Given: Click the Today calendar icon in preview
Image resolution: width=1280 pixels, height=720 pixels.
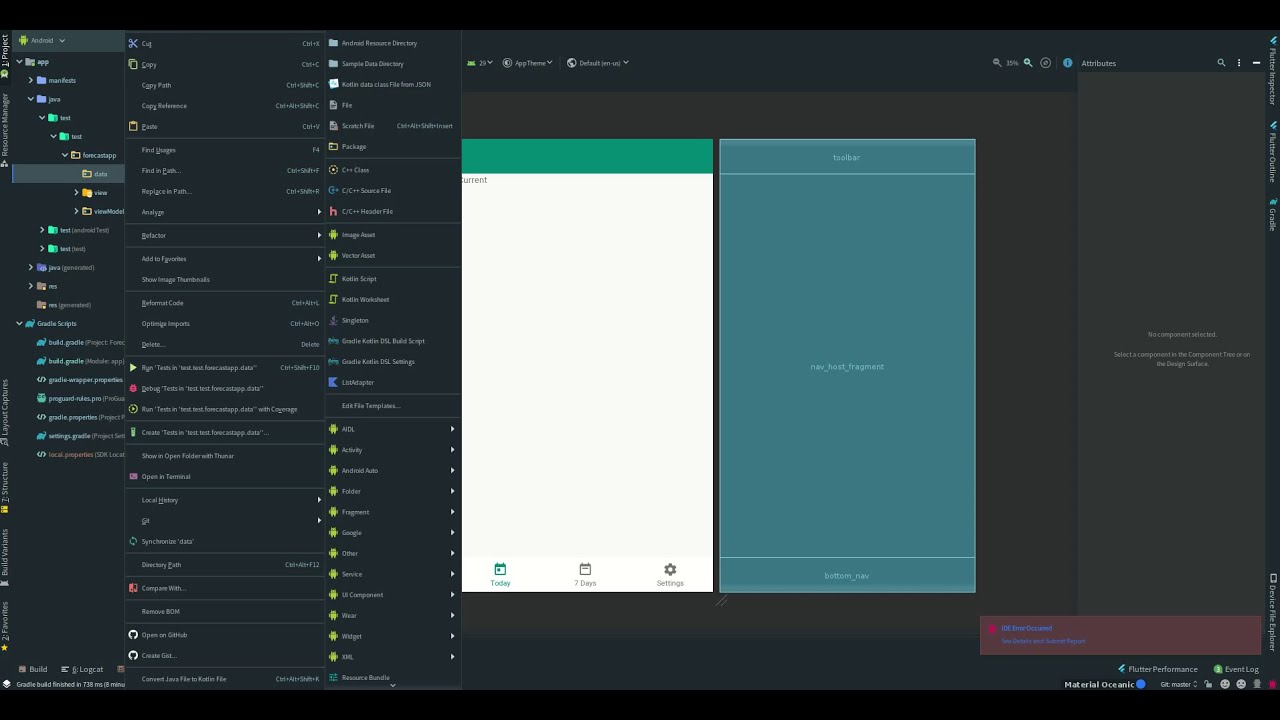Looking at the screenshot, I should [500, 569].
